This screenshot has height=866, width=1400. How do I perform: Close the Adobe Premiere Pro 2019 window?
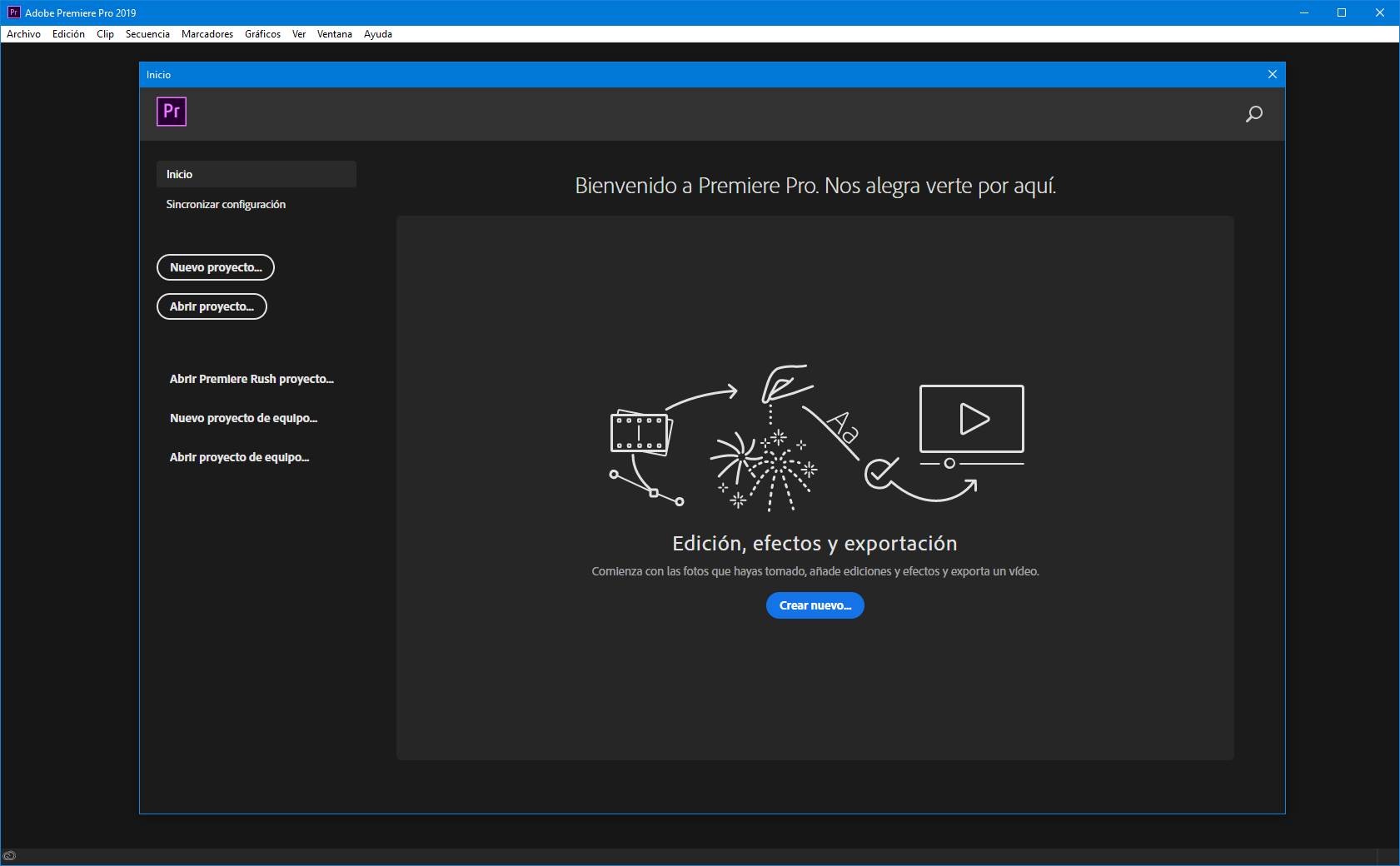[1380, 12]
